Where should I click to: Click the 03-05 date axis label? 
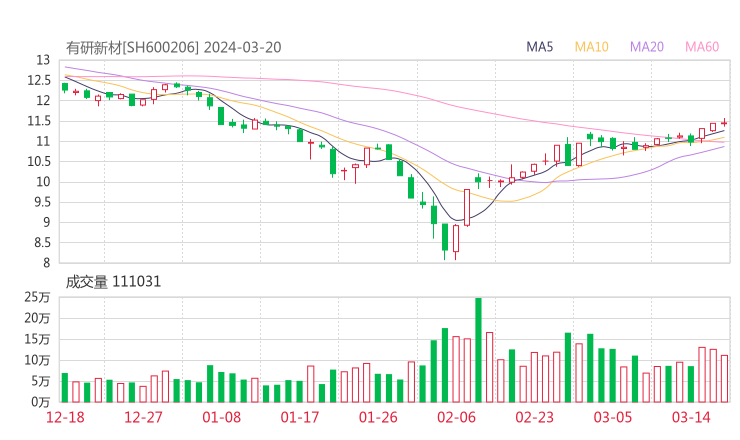pyautogui.click(x=613, y=417)
